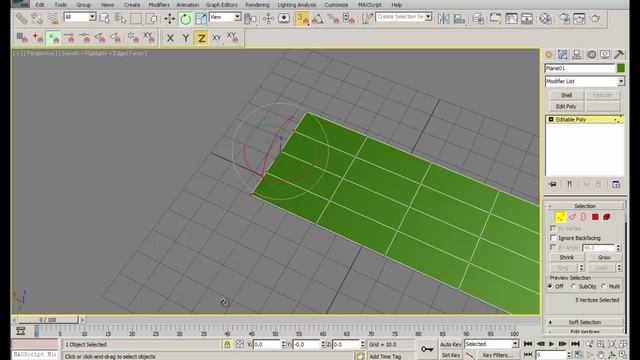Click the Unlink Selection icon

[x=37, y=18]
